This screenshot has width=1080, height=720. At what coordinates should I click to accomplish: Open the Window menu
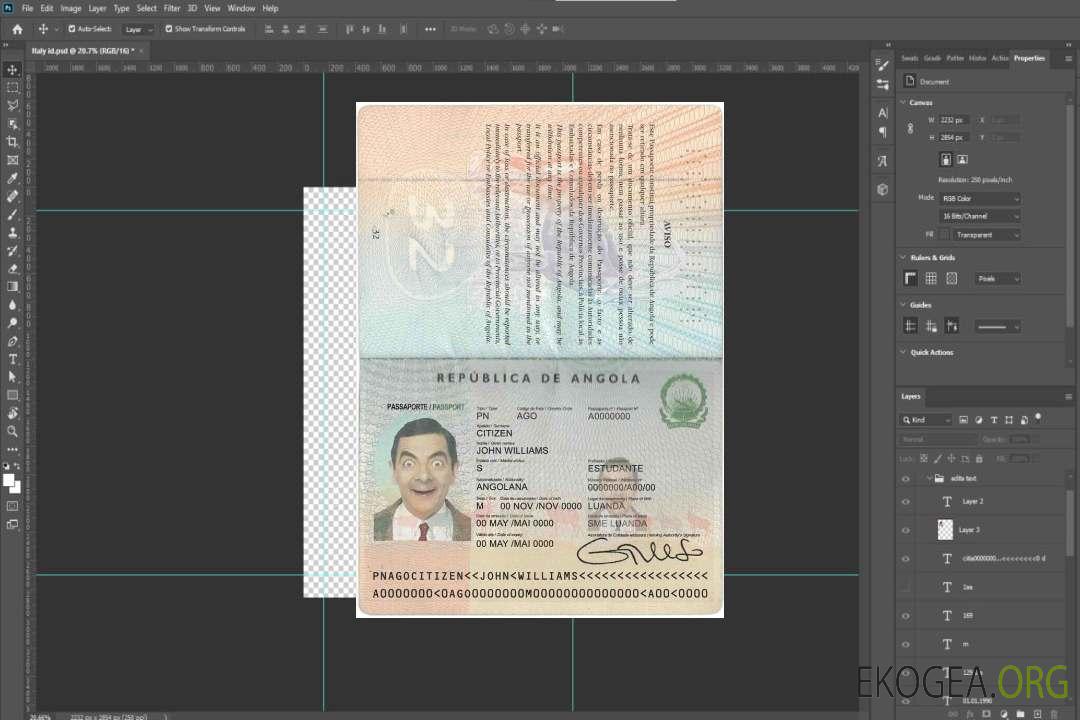[241, 8]
